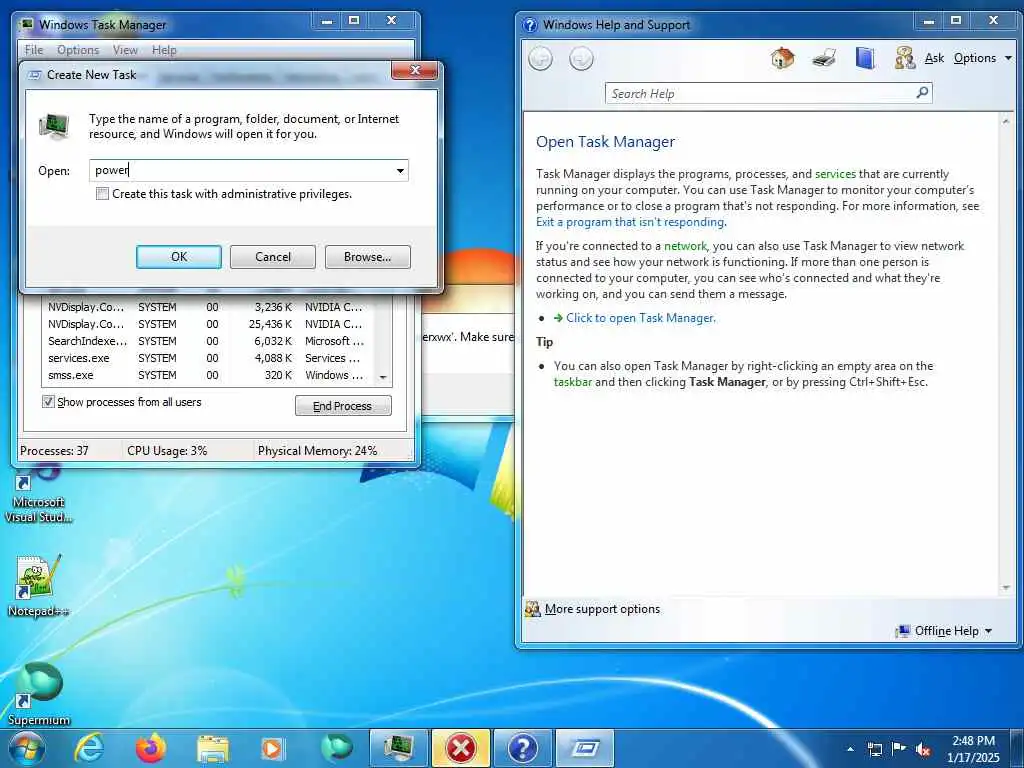1024x768 pixels.
Task: Click Help window scroll up arrow
Action: (x=1006, y=121)
